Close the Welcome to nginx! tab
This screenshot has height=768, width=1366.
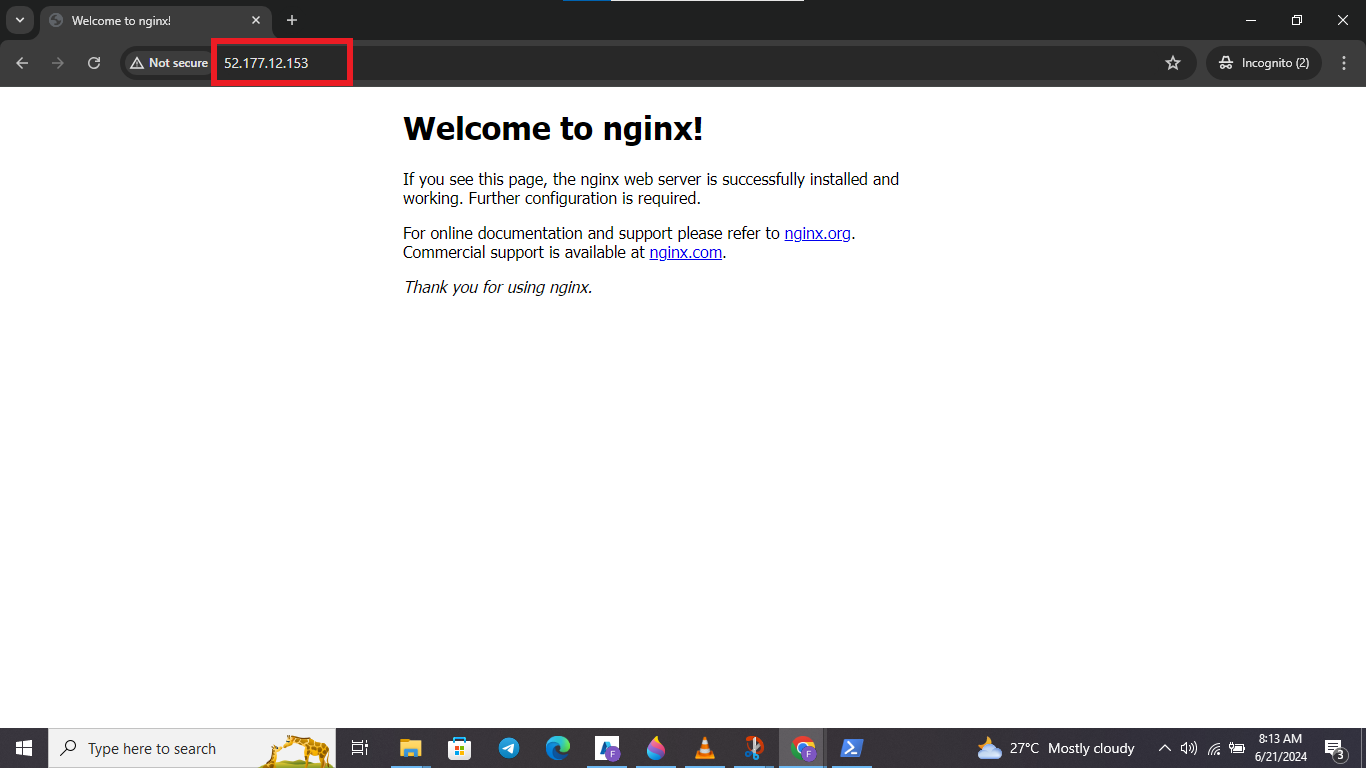256,20
